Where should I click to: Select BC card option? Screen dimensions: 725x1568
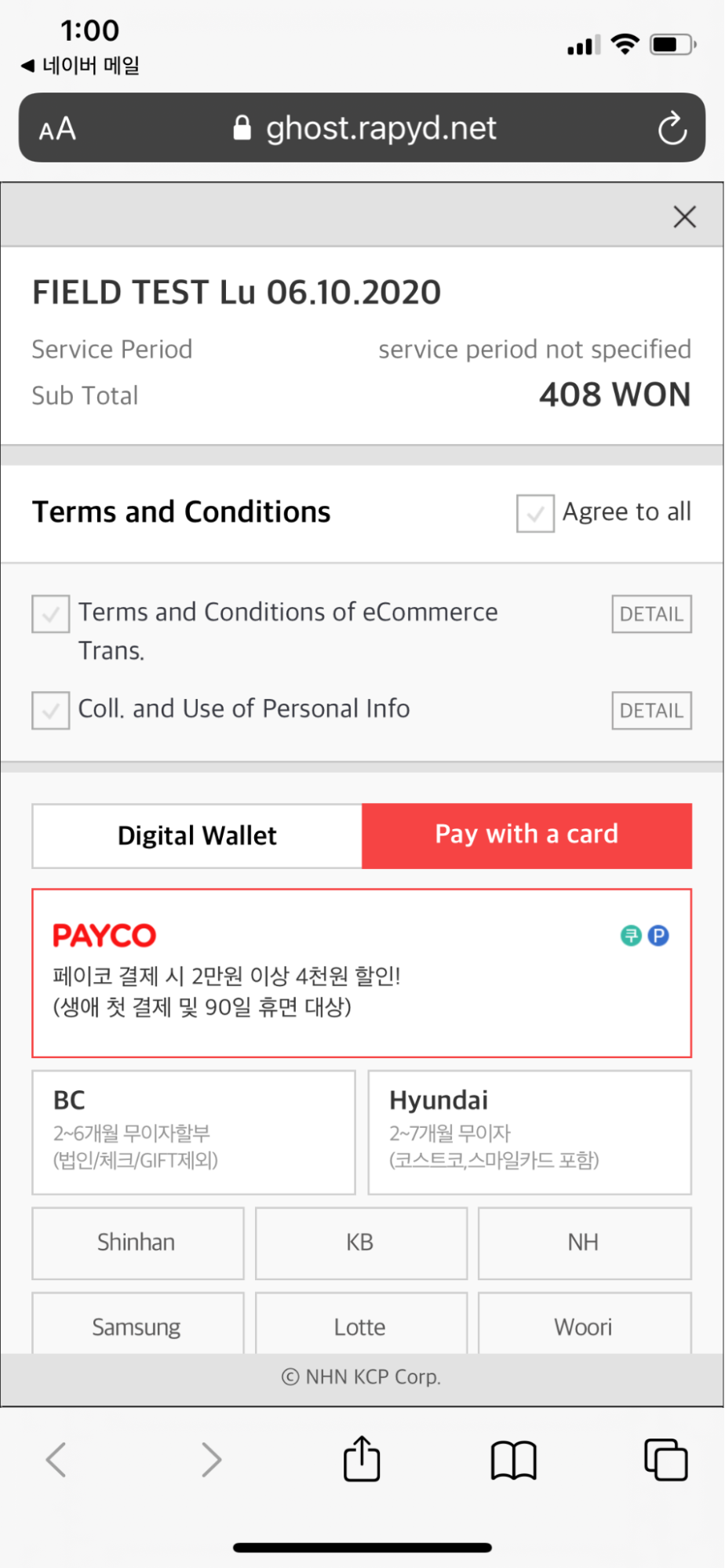click(x=194, y=1132)
